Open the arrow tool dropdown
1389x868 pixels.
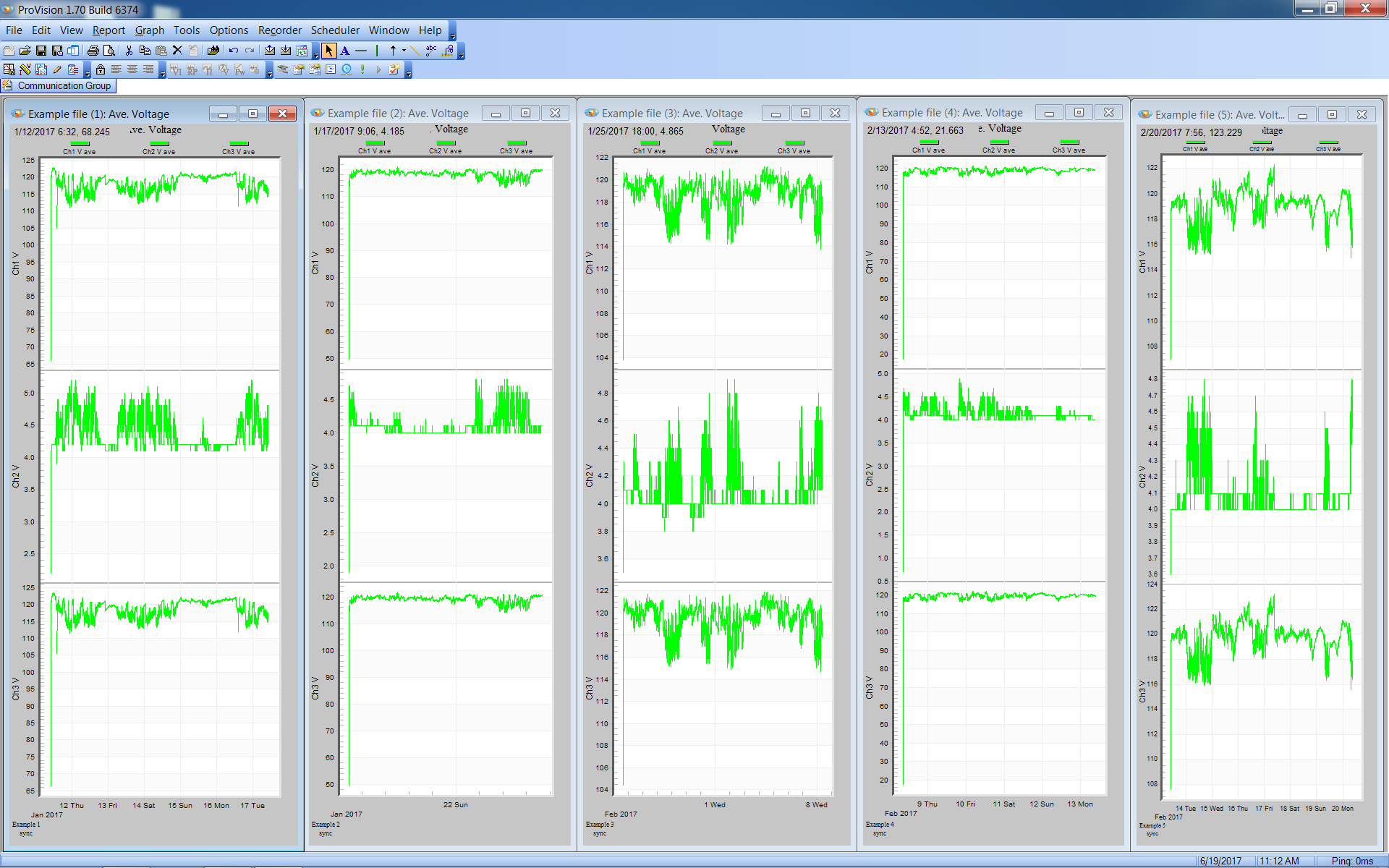click(404, 51)
